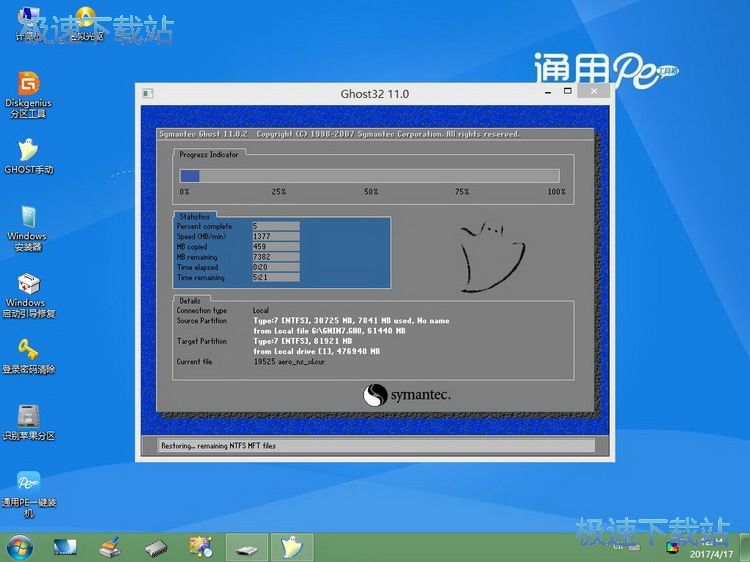Click the monitor icon in the taskbar
This screenshot has width=750, height=562.
click(x=64, y=548)
